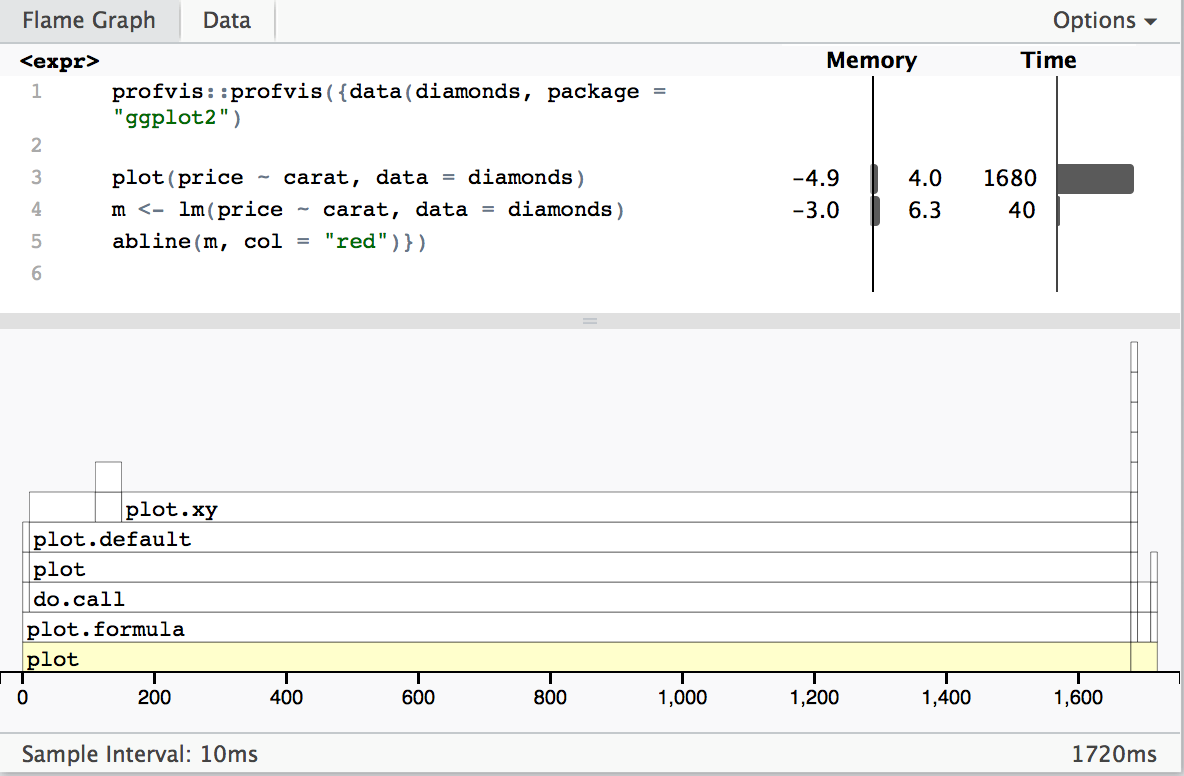
Task: Click the 1680 time value
Action: (1010, 178)
